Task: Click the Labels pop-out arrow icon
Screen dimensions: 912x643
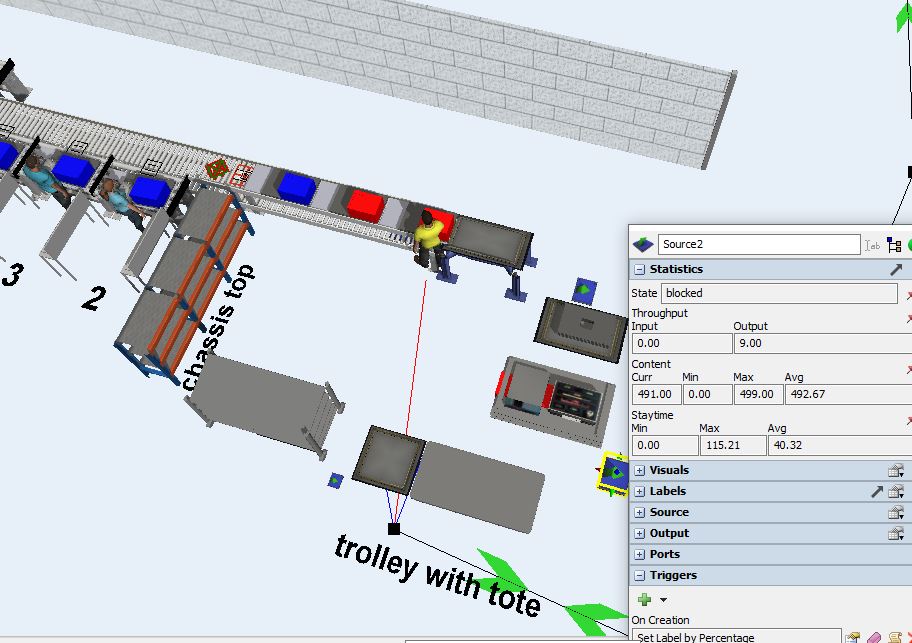Action: (x=877, y=491)
